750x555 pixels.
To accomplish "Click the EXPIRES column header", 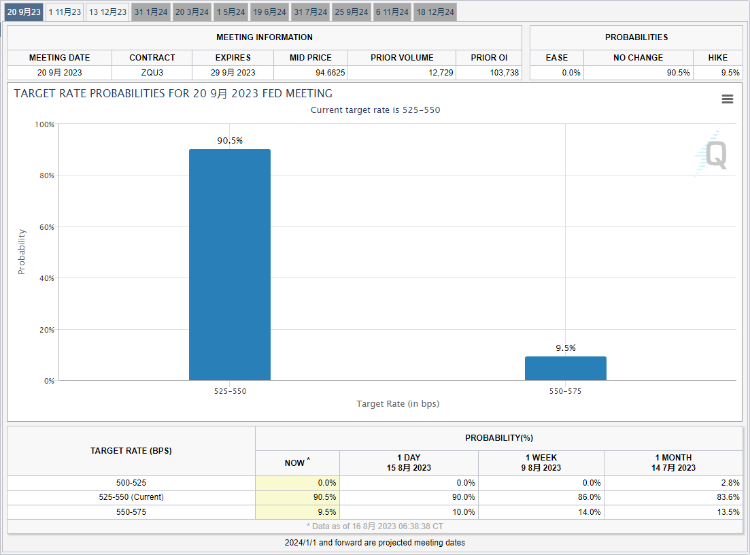I will point(233,57).
